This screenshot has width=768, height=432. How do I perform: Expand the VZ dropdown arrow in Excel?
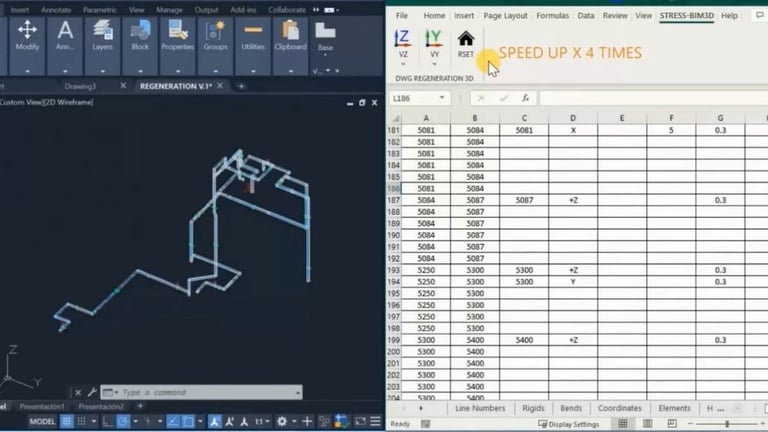pyautogui.click(x=403, y=64)
